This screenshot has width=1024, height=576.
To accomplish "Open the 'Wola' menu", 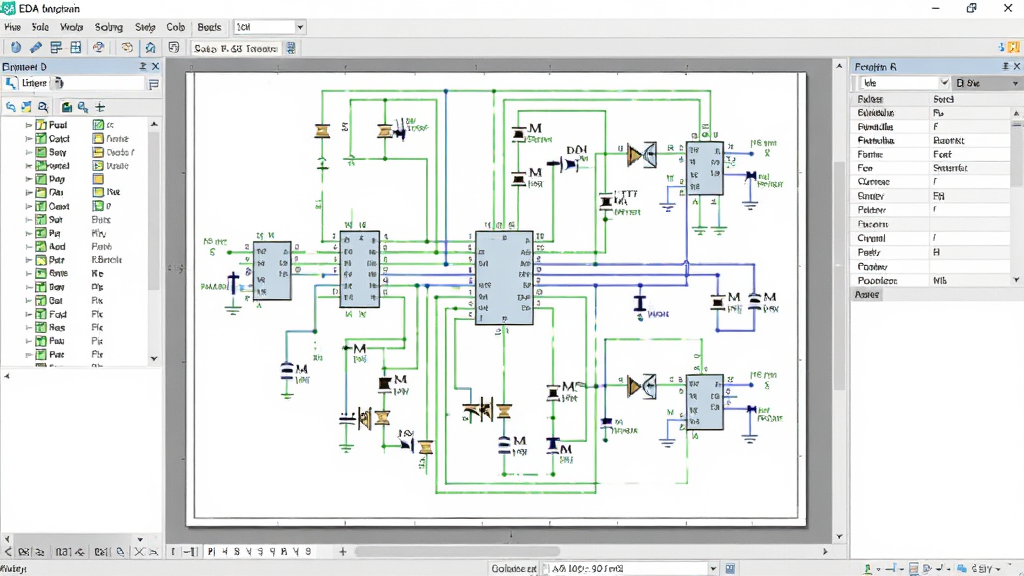I will [71, 27].
